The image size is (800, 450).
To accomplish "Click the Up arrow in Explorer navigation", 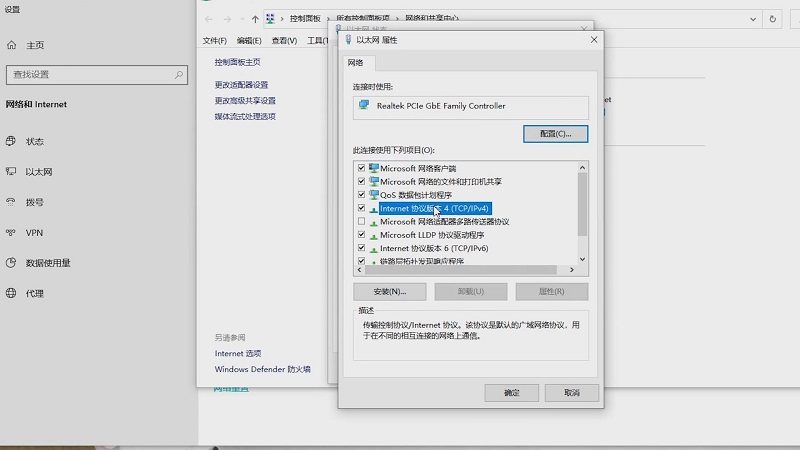I will point(255,19).
